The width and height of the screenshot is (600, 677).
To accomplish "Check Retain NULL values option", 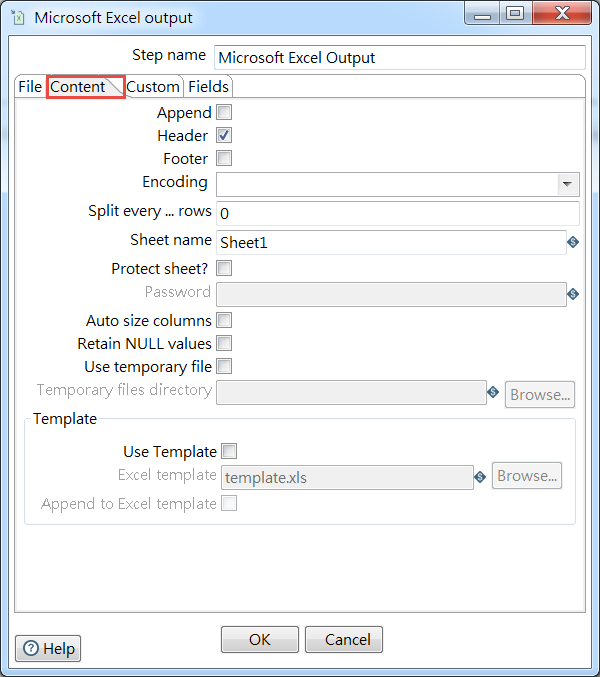I will (224, 343).
